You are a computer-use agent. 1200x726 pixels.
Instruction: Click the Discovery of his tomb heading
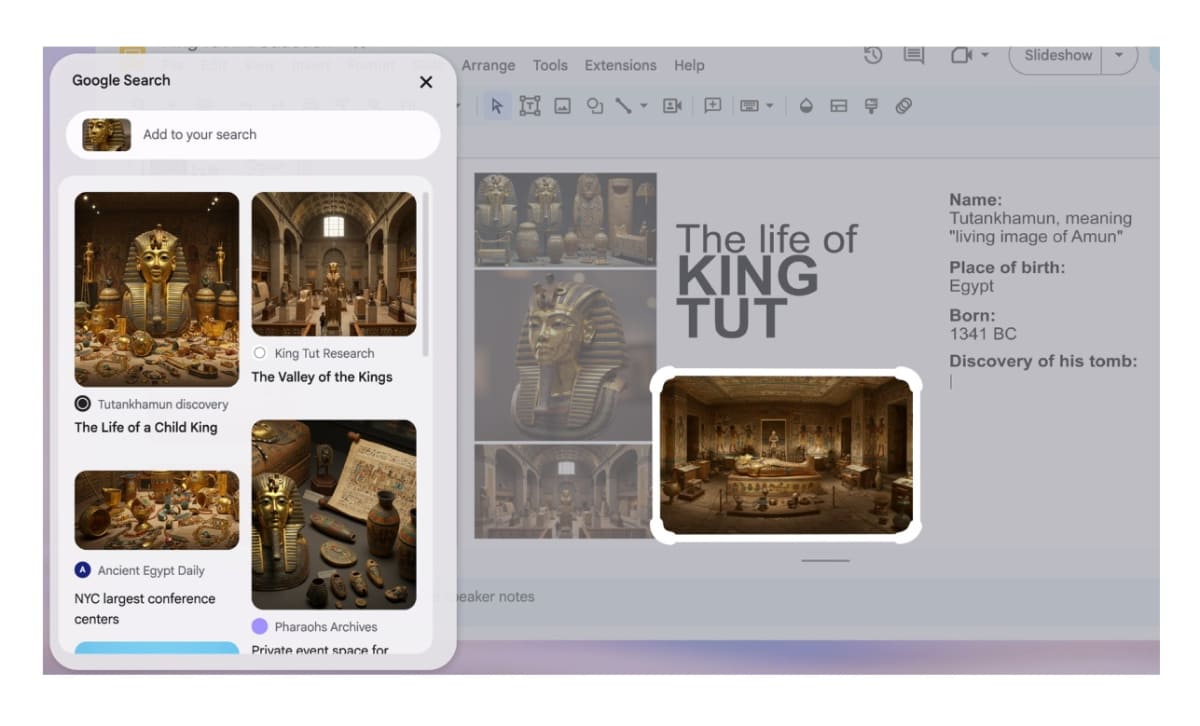point(1043,362)
